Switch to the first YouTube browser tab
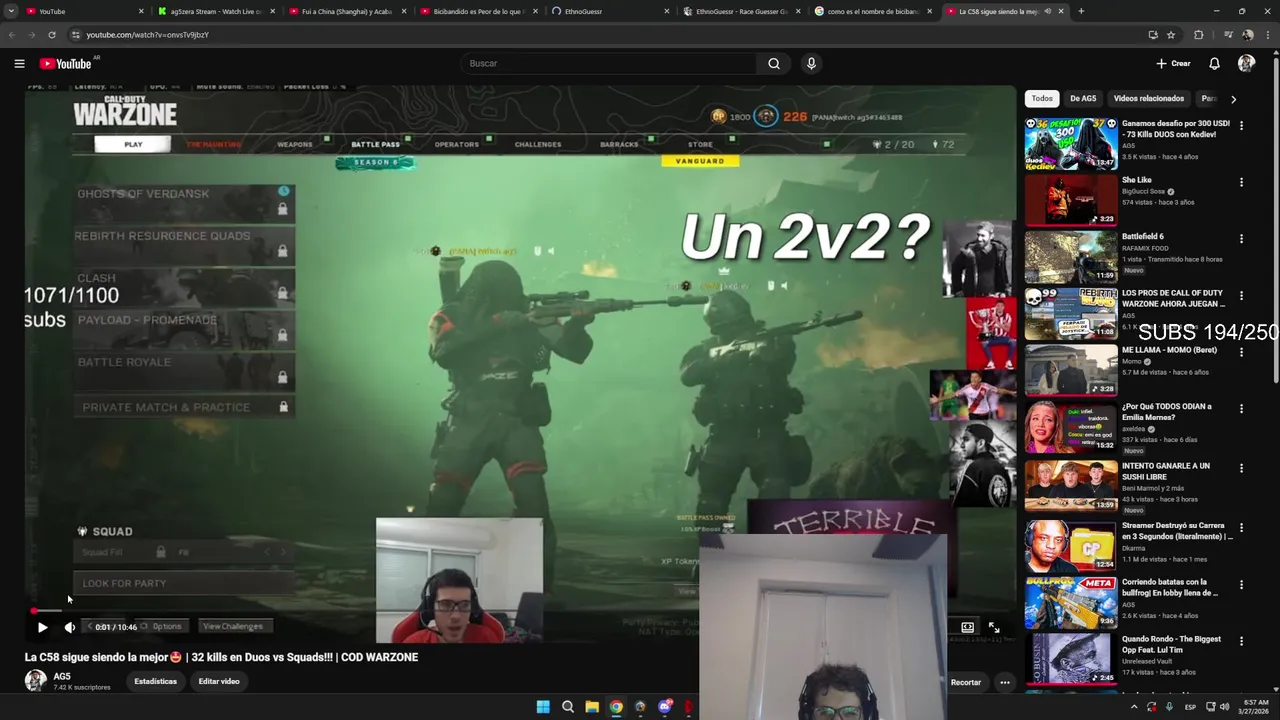 pos(85,11)
